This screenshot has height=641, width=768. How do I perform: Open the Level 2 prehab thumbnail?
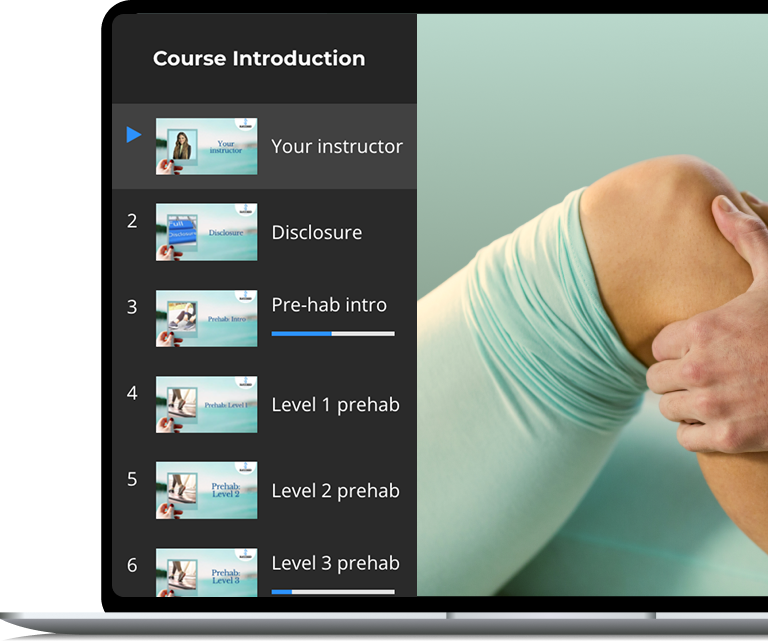tap(206, 490)
